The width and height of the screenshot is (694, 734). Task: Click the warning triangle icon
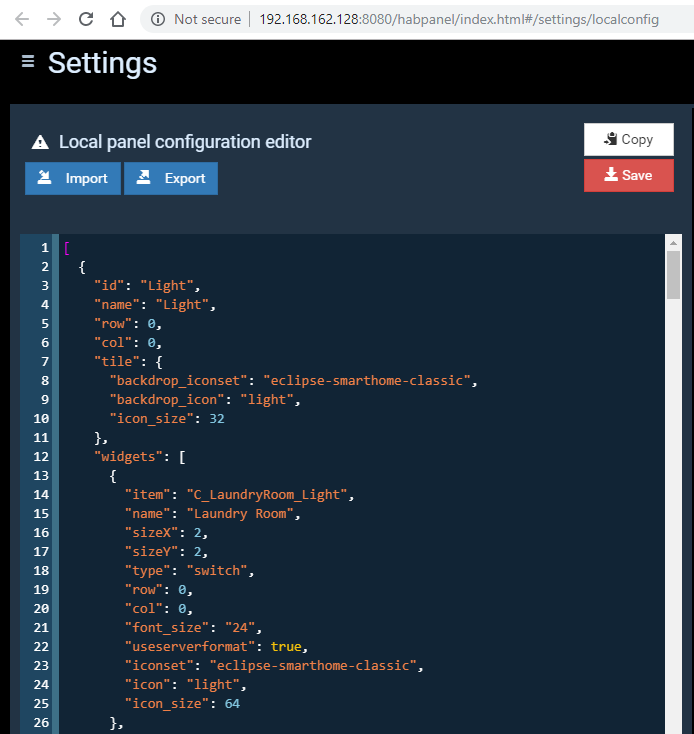point(40,142)
